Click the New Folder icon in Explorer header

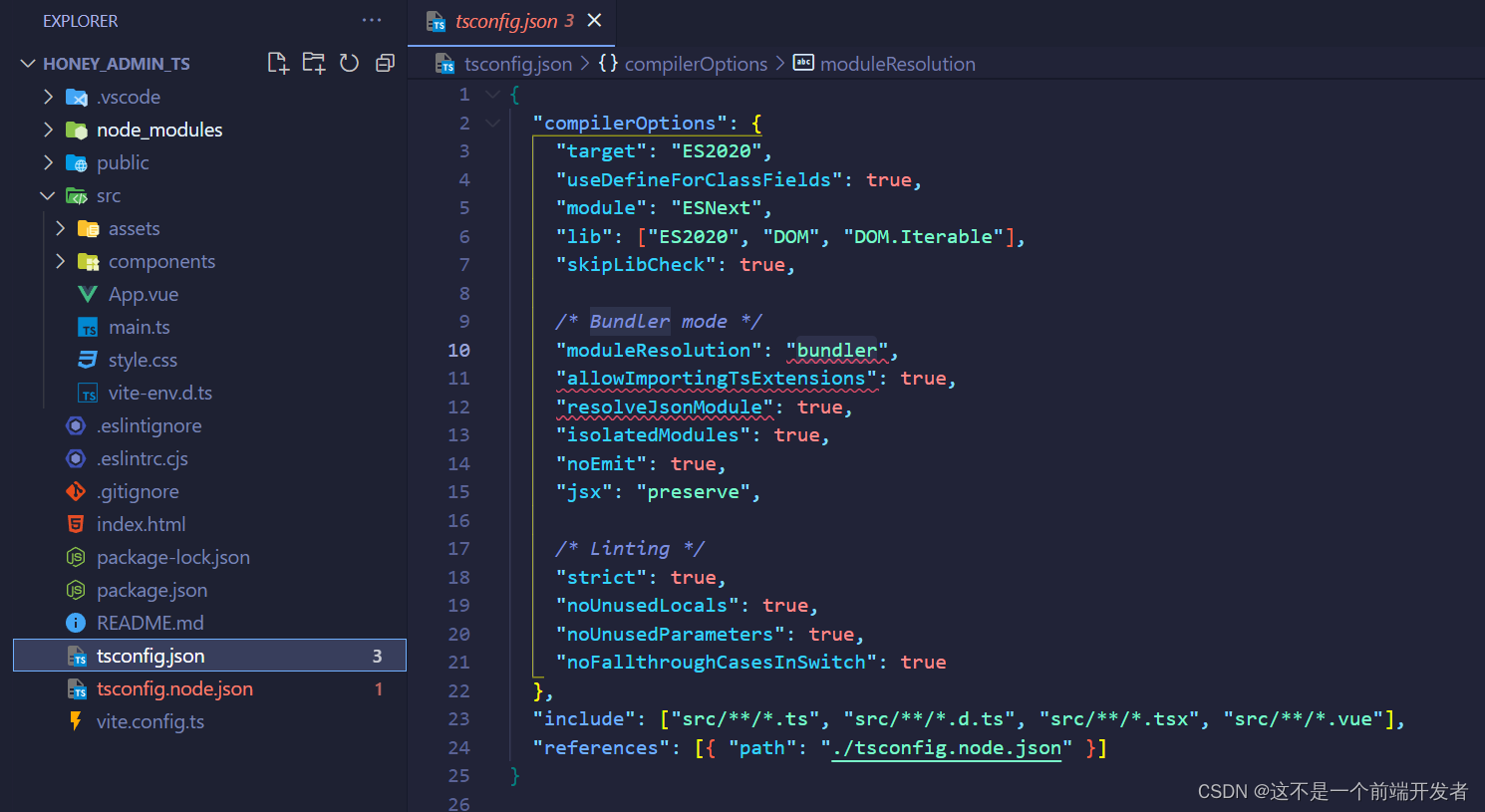pos(314,64)
